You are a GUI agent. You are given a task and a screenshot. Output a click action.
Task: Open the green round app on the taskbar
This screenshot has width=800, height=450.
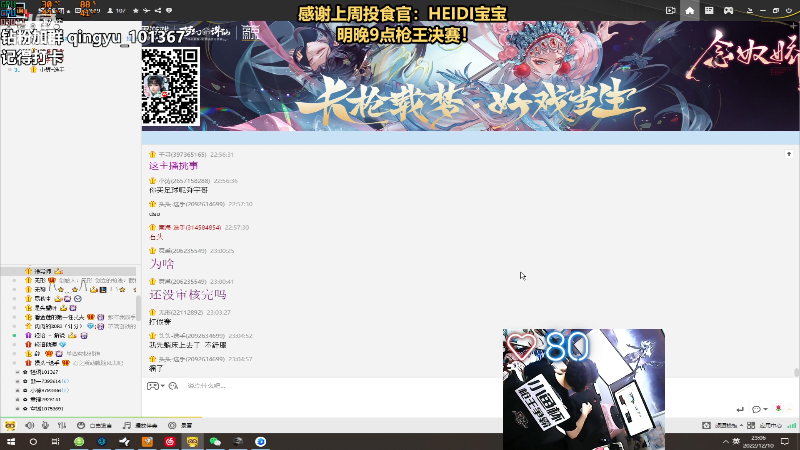(79, 441)
